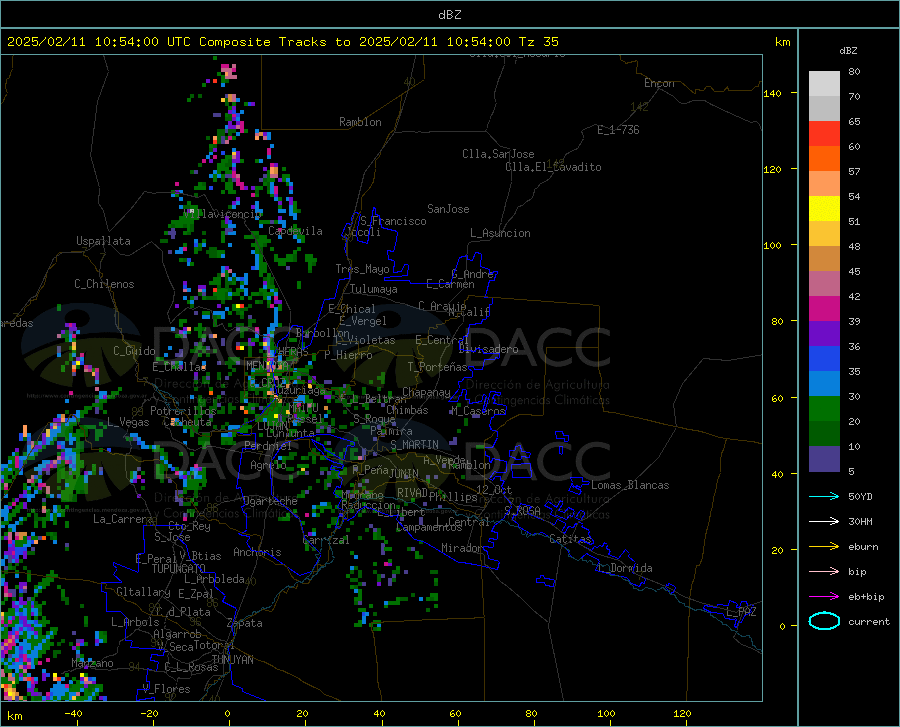Click the '65' value on the dBZ scale

854,122
